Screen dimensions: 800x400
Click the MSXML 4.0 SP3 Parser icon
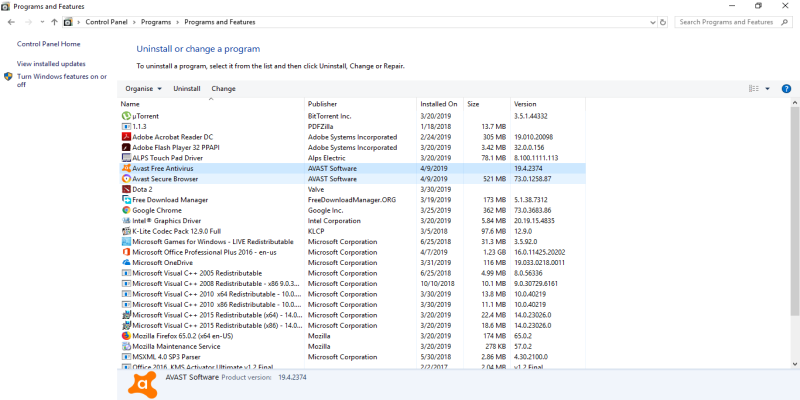point(127,357)
